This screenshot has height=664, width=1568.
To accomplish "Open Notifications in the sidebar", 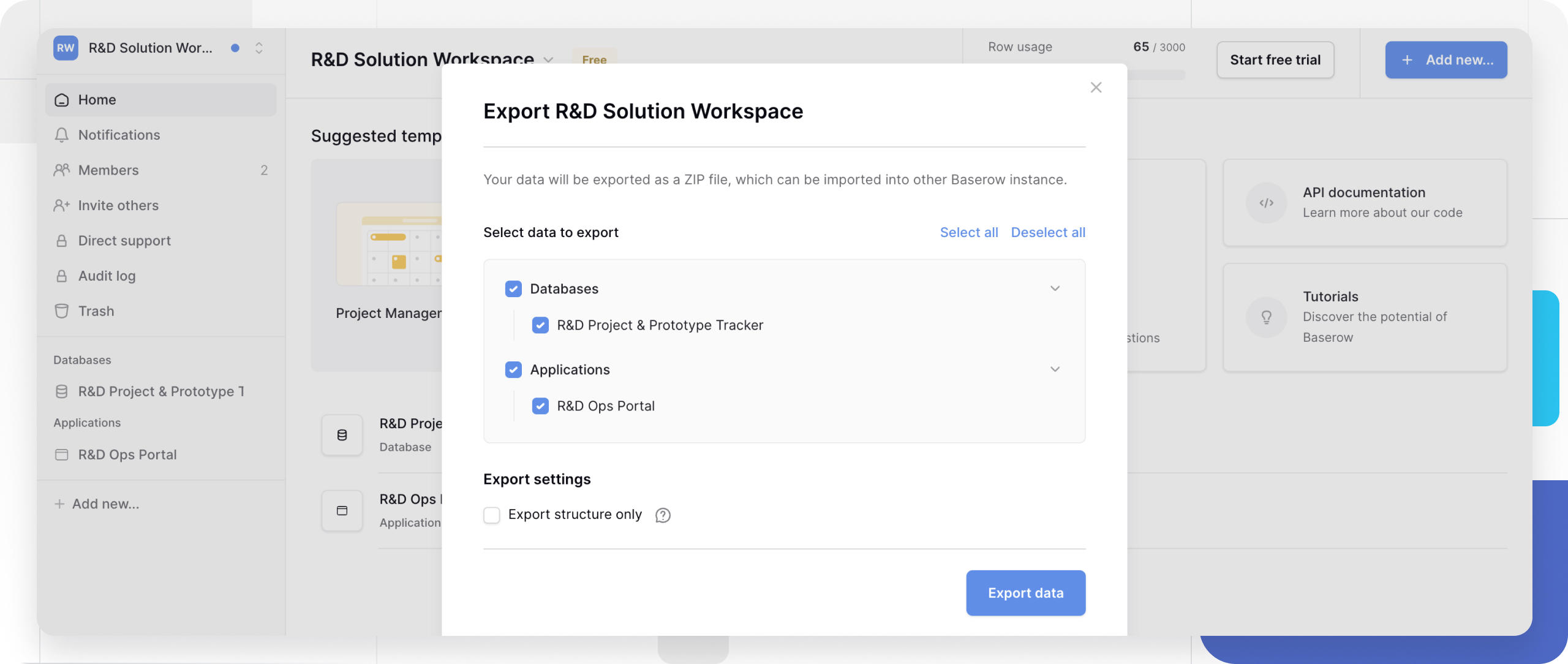I will click(161, 135).
